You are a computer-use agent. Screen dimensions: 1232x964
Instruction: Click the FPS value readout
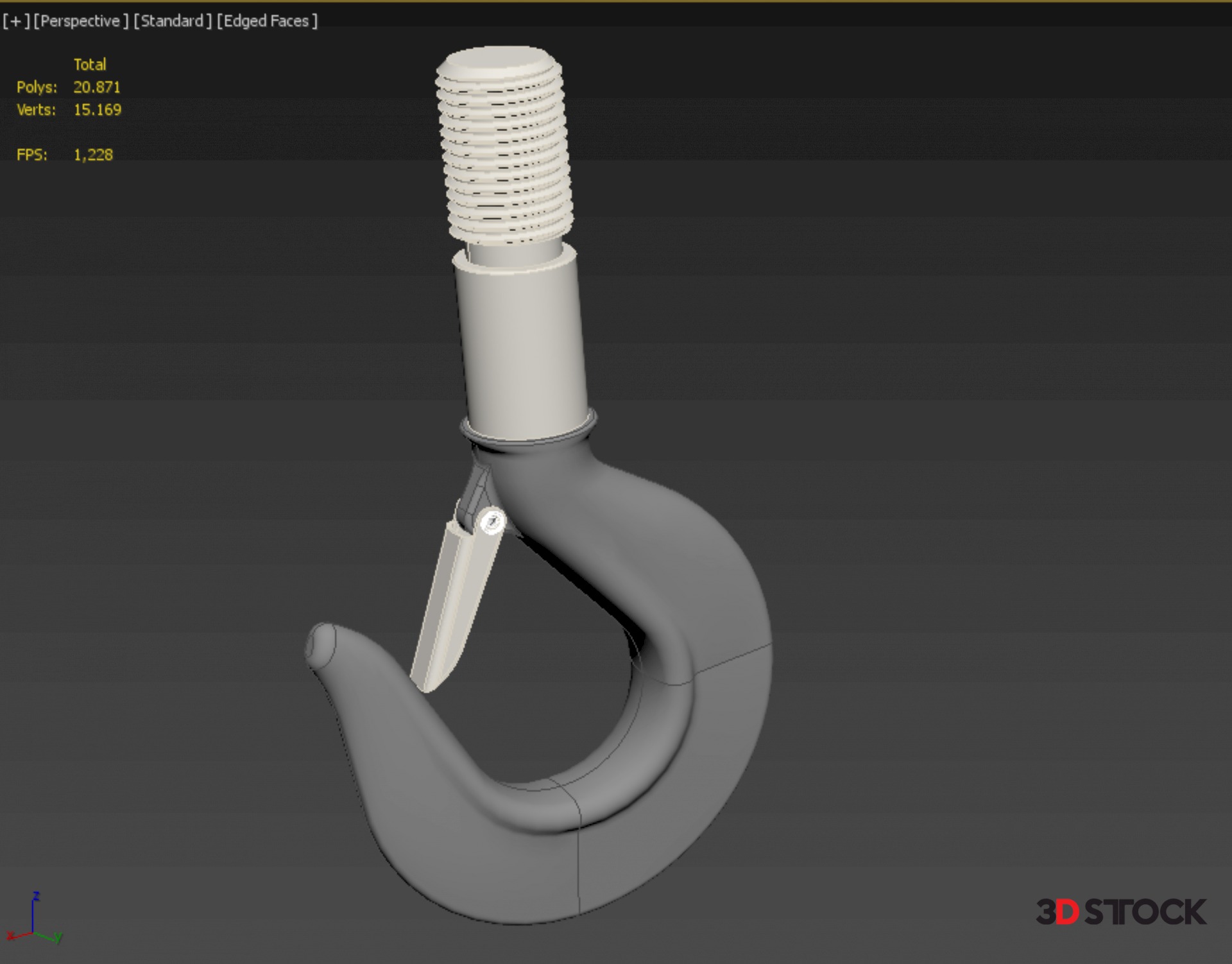[93, 155]
